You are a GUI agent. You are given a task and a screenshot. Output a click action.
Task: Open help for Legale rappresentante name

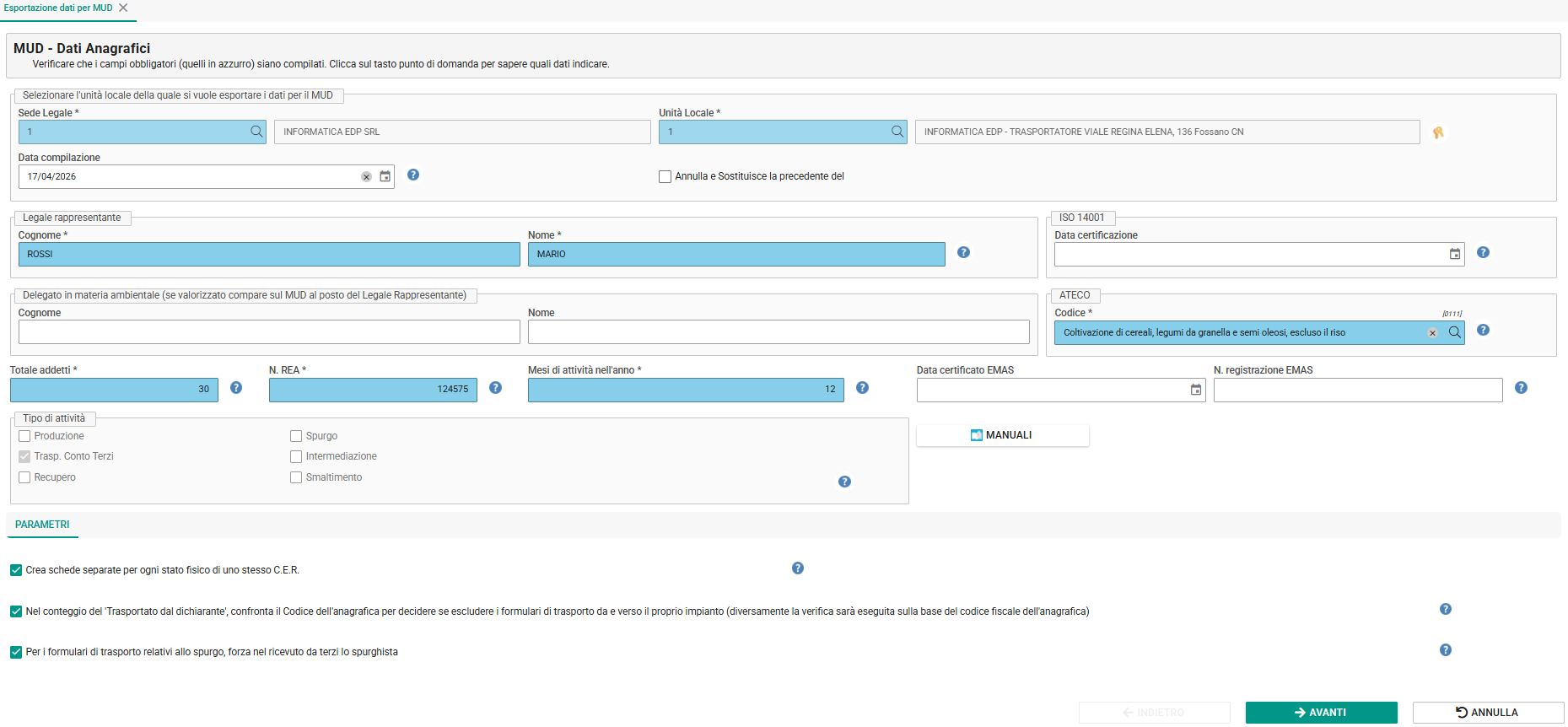click(963, 252)
